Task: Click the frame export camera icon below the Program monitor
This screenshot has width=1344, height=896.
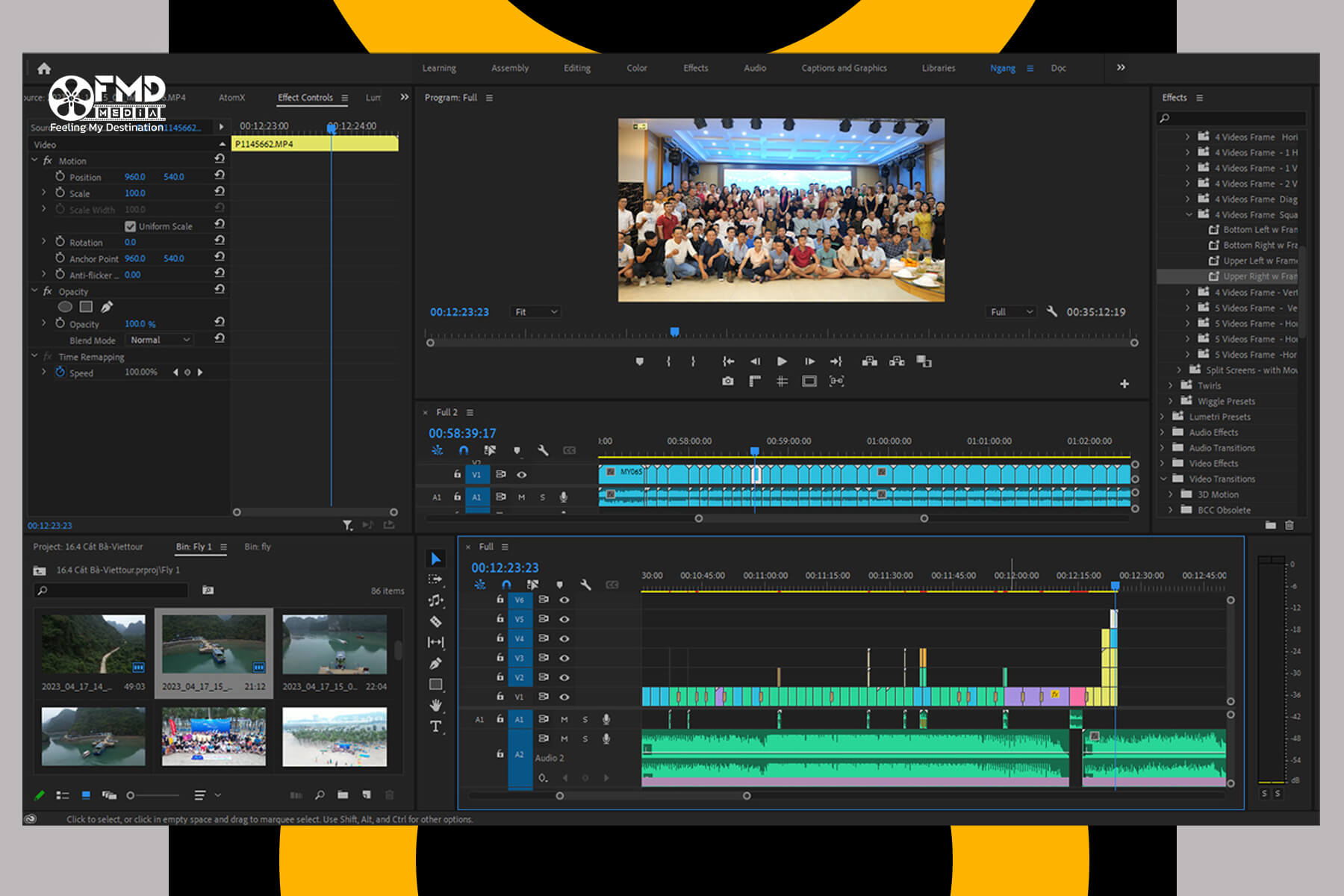Action: tap(728, 381)
